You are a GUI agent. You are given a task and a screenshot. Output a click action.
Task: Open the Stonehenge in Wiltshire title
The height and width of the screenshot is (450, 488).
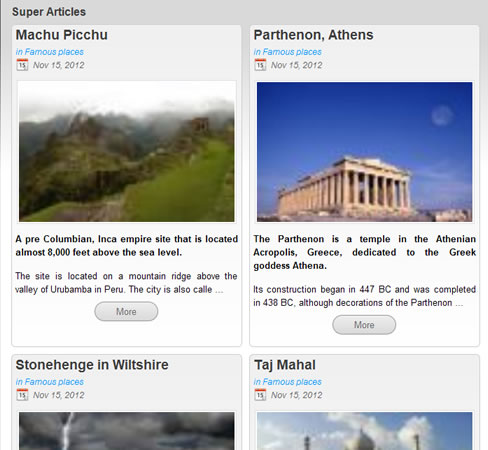pyautogui.click(x=92, y=365)
